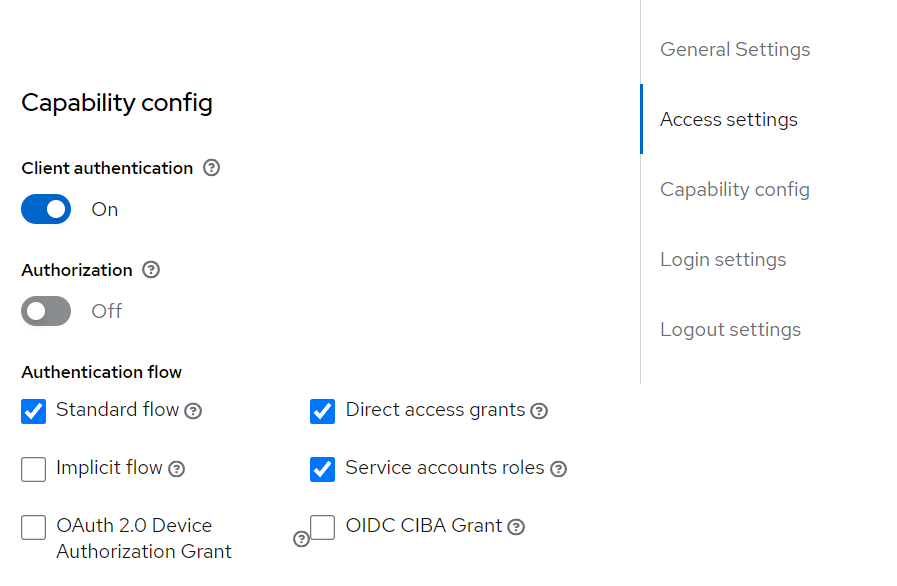
Task: View help icon for OIDC CIBA Grant
Action: [x=516, y=526]
